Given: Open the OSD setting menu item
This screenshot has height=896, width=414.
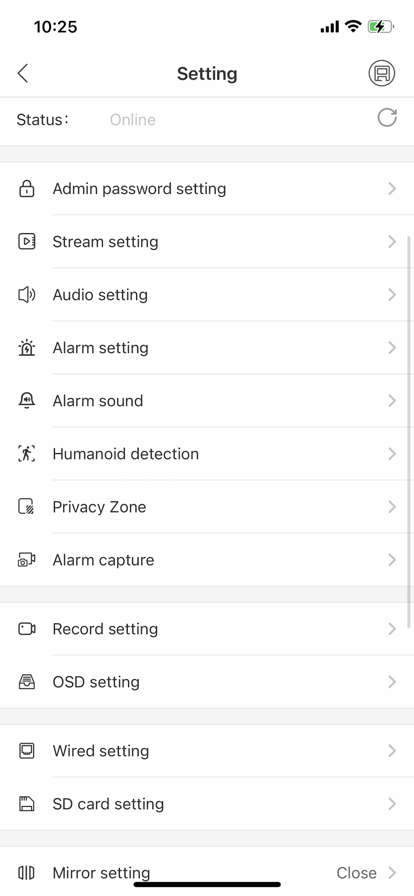Looking at the screenshot, I should pos(207,682).
